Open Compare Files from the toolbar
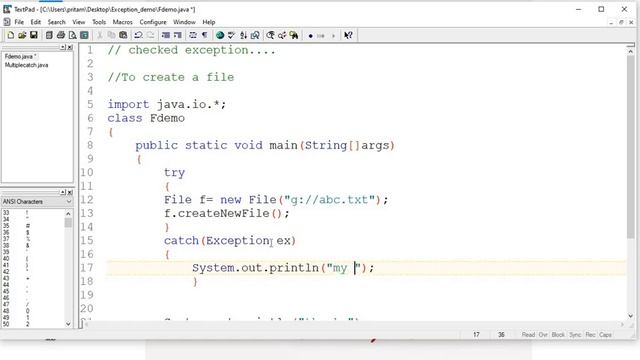 (255, 36)
